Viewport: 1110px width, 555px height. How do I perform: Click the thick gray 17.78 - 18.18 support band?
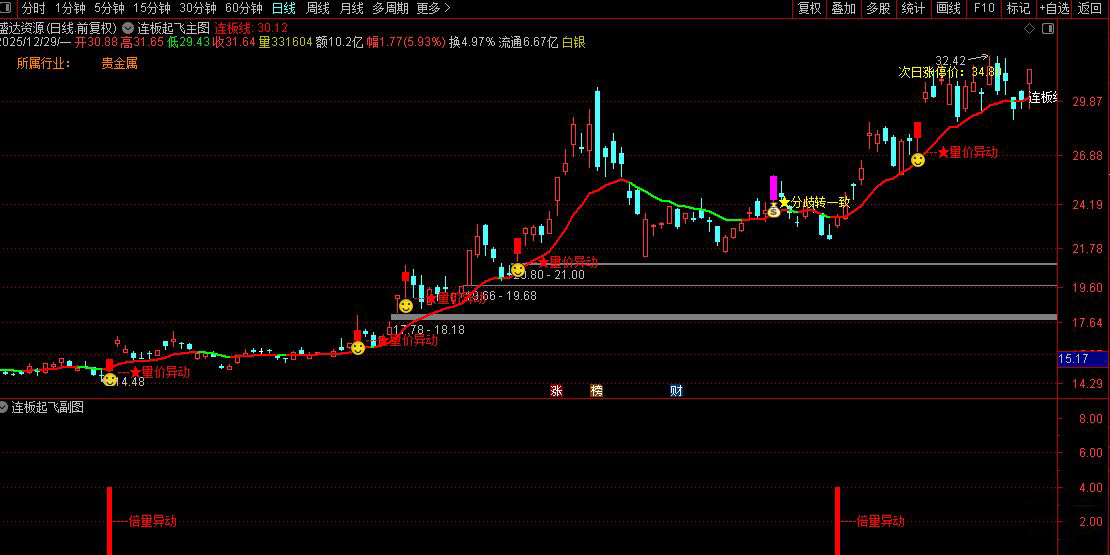(724, 317)
